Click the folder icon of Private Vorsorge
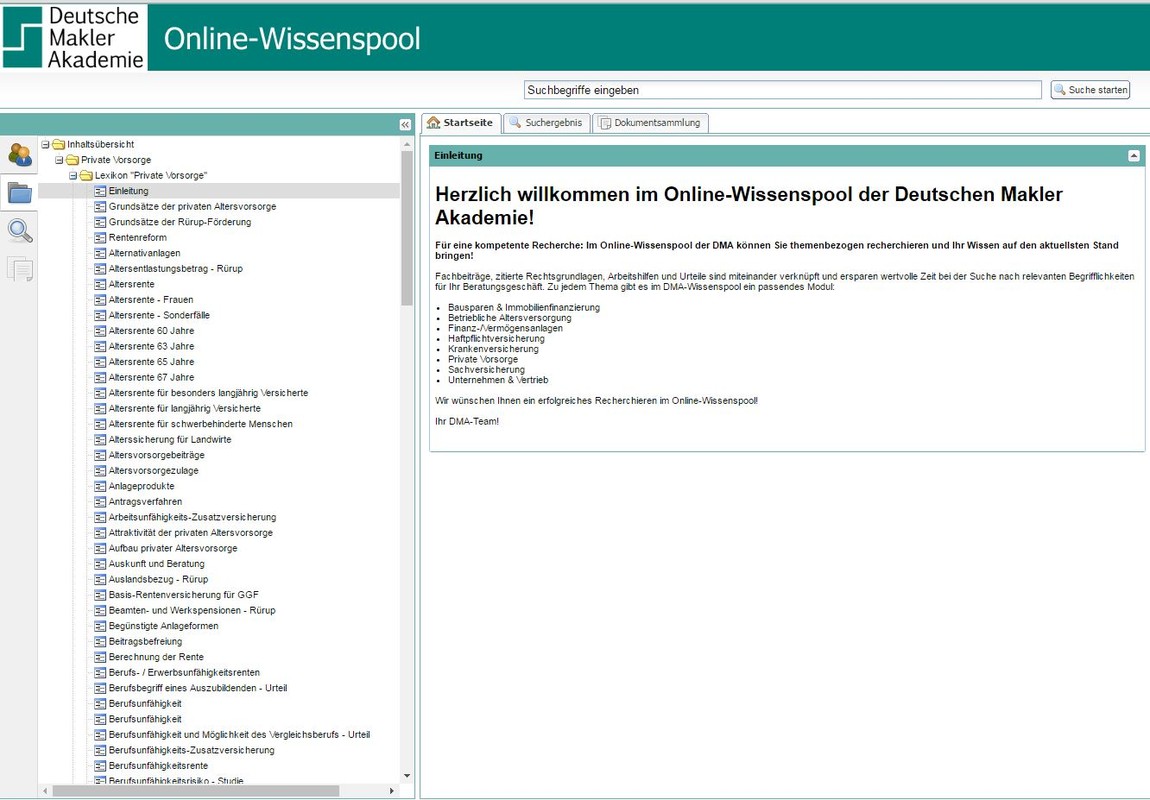The height and width of the screenshot is (800, 1150). coord(72,160)
